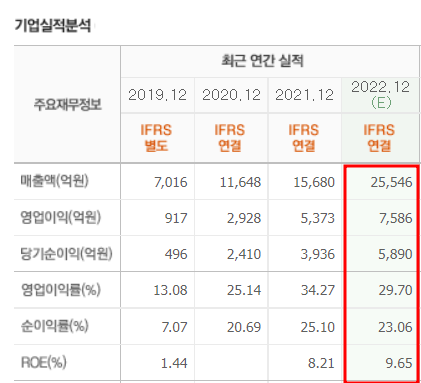Click IFRS 연결 under 2022.12 (E)
The image size is (421, 383).
pyautogui.click(x=379, y=138)
